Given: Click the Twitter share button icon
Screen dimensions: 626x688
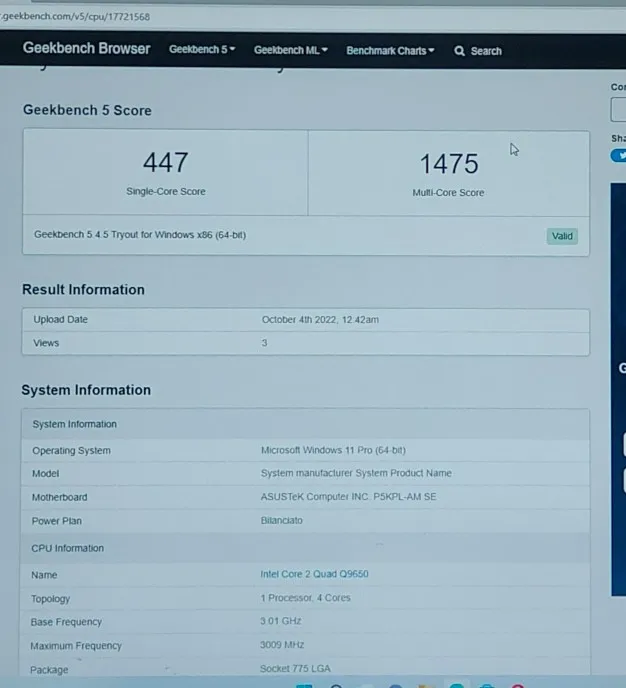Looking at the screenshot, I should (x=619, y=155).
